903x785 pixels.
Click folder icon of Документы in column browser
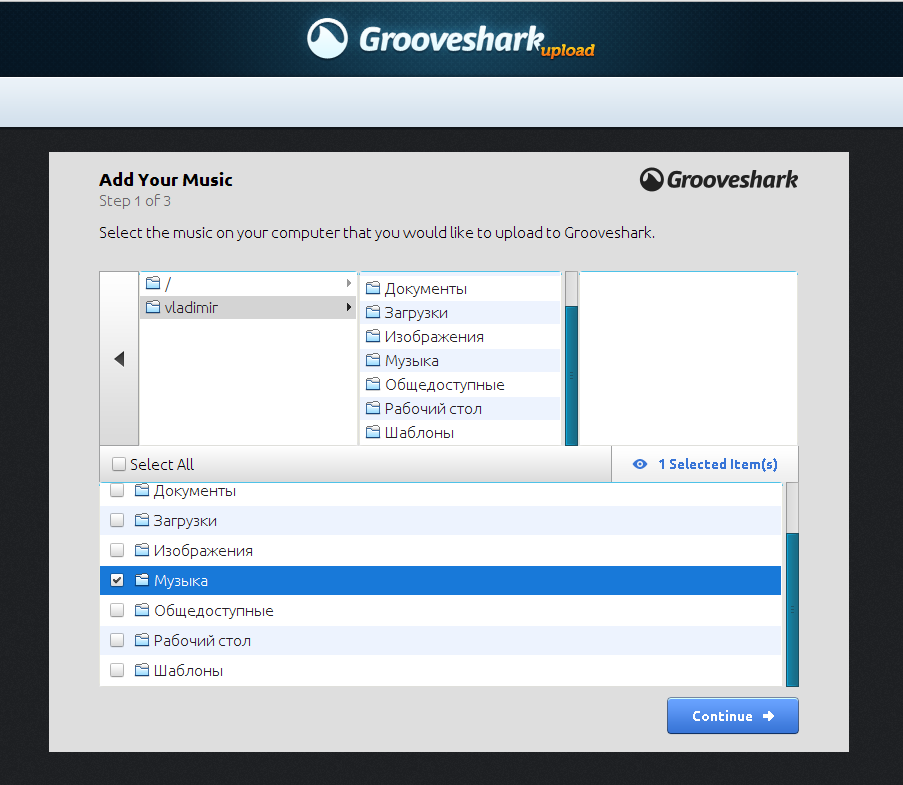(x=373, y=288)
